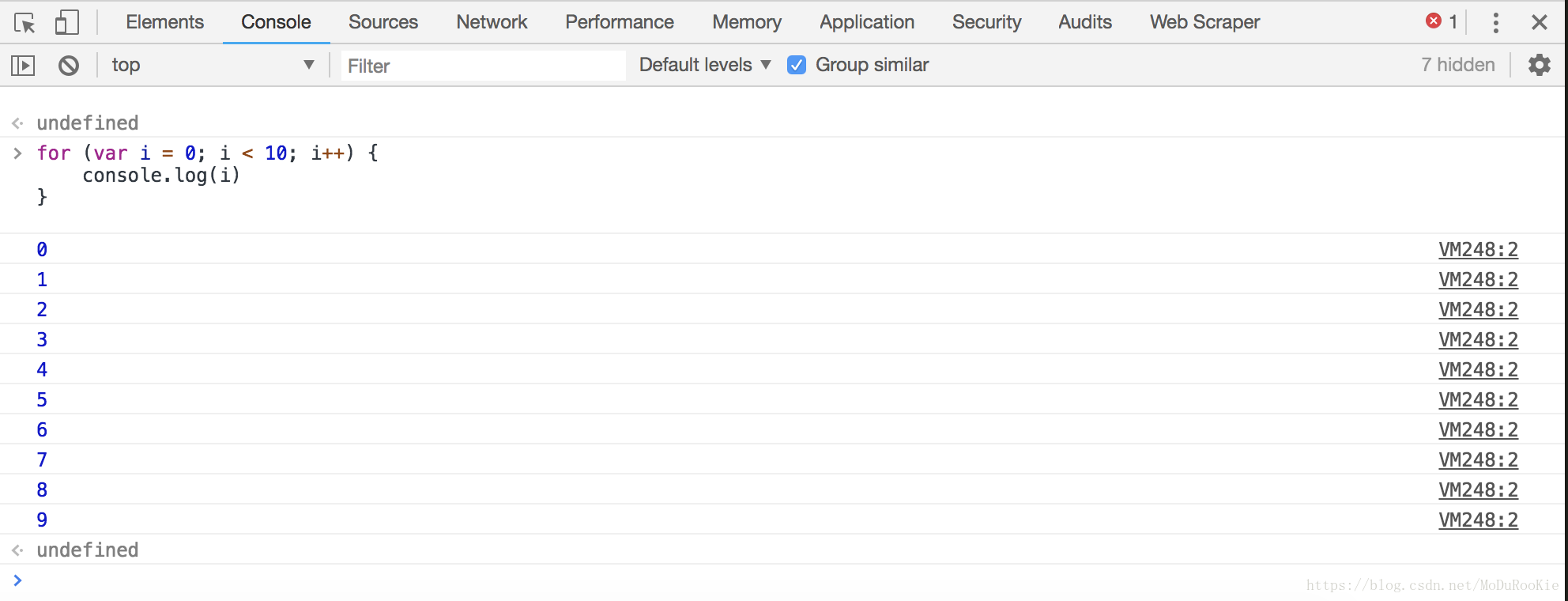Screen dimensions: 1568x601
Task: Select the Console tab
Action: 276,22
